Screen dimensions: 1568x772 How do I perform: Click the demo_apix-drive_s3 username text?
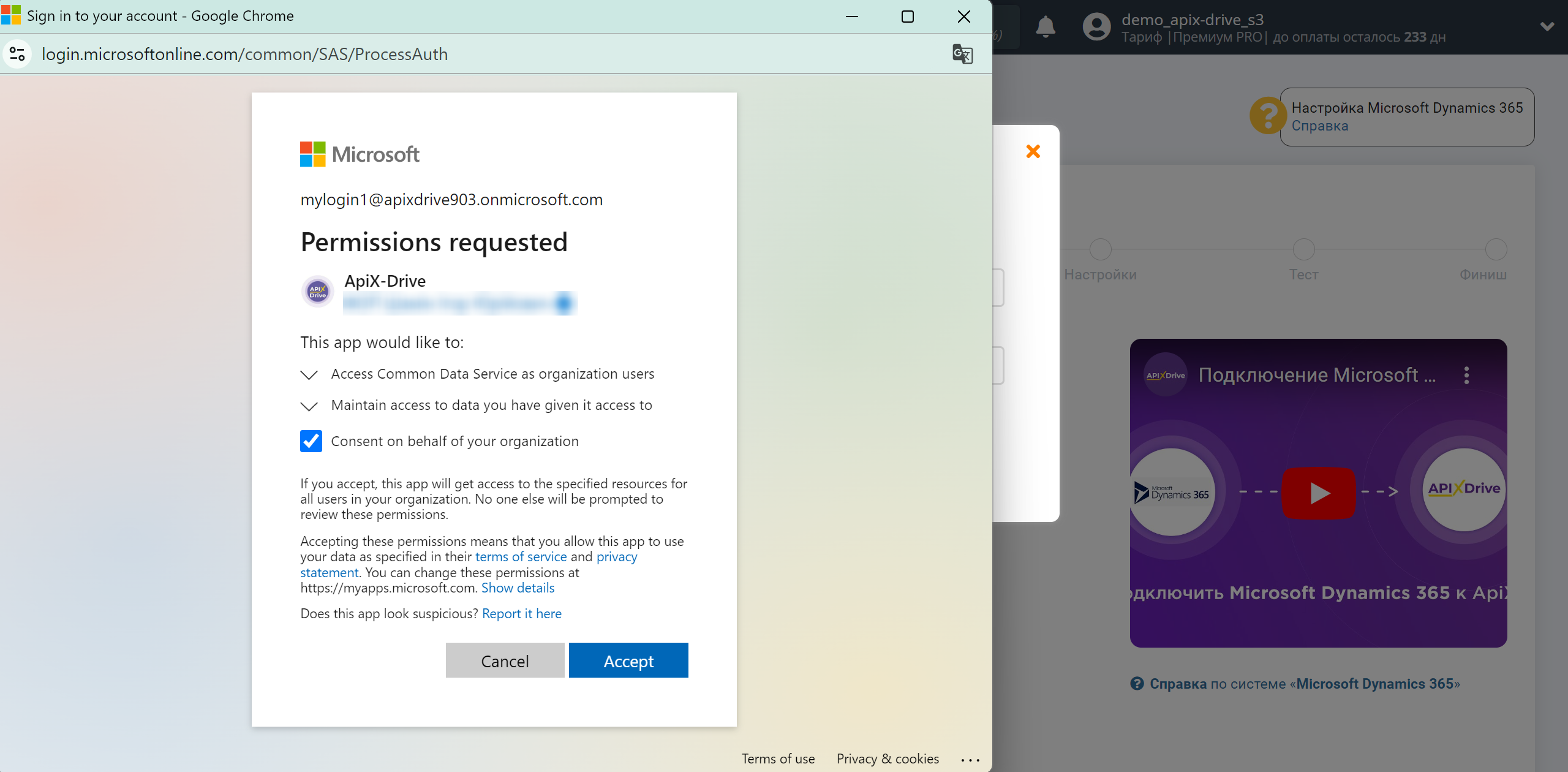click(x=1193, y=20)
